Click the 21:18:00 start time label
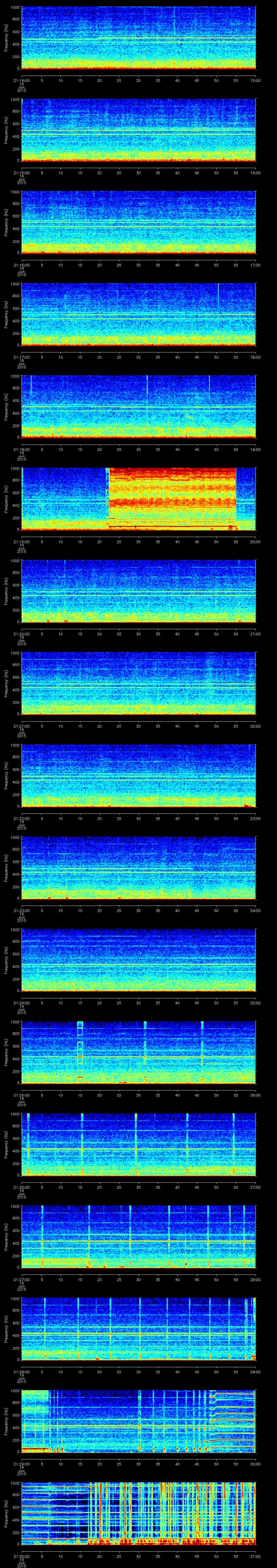Screen dimensions: 277x1568 coord(21,449)
